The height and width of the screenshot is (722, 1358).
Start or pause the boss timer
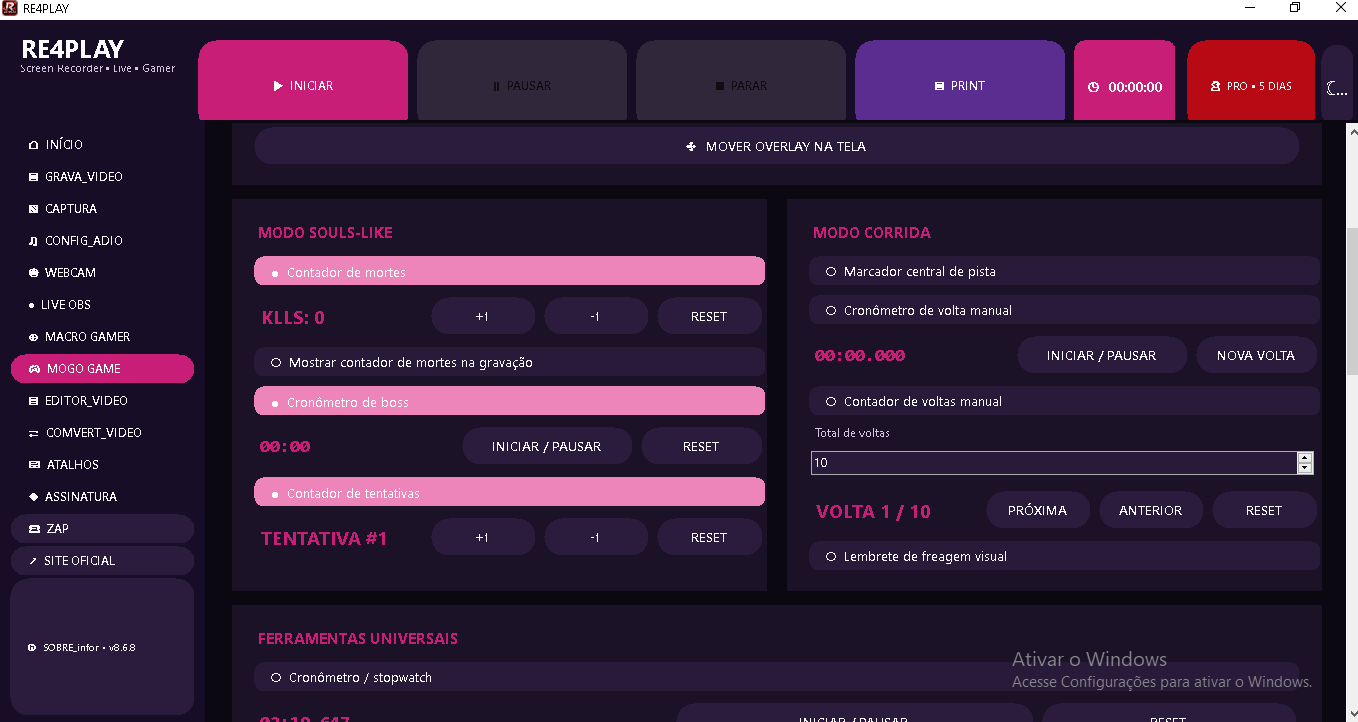click(547, 446)
